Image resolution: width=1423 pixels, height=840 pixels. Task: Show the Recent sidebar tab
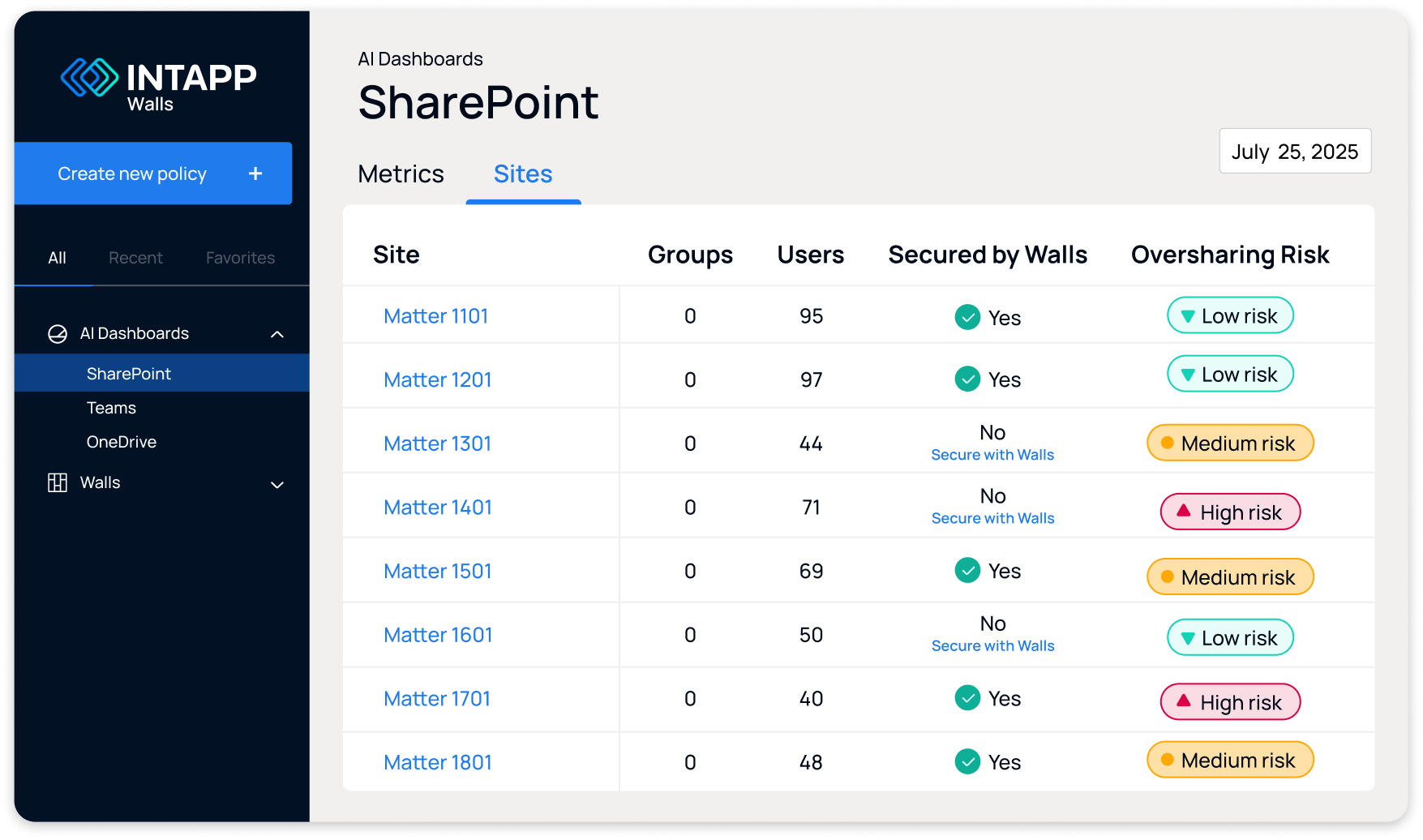tap(135, 258)
